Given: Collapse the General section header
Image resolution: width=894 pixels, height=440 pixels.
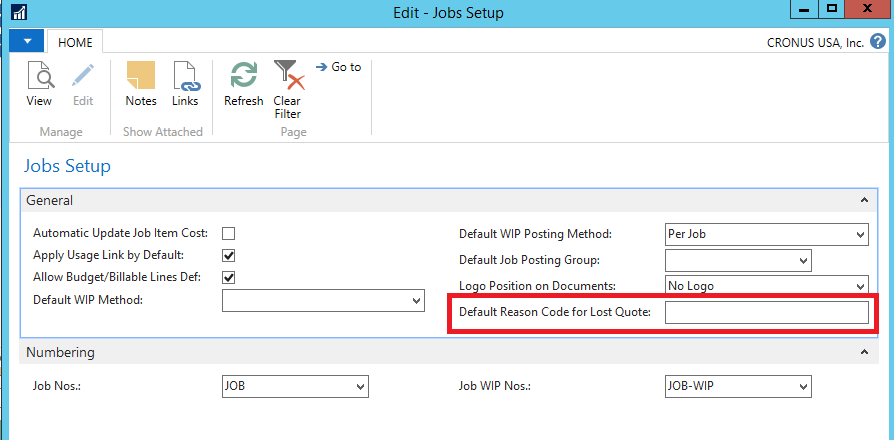Looking at the screenshot, I should click(863, 200).
